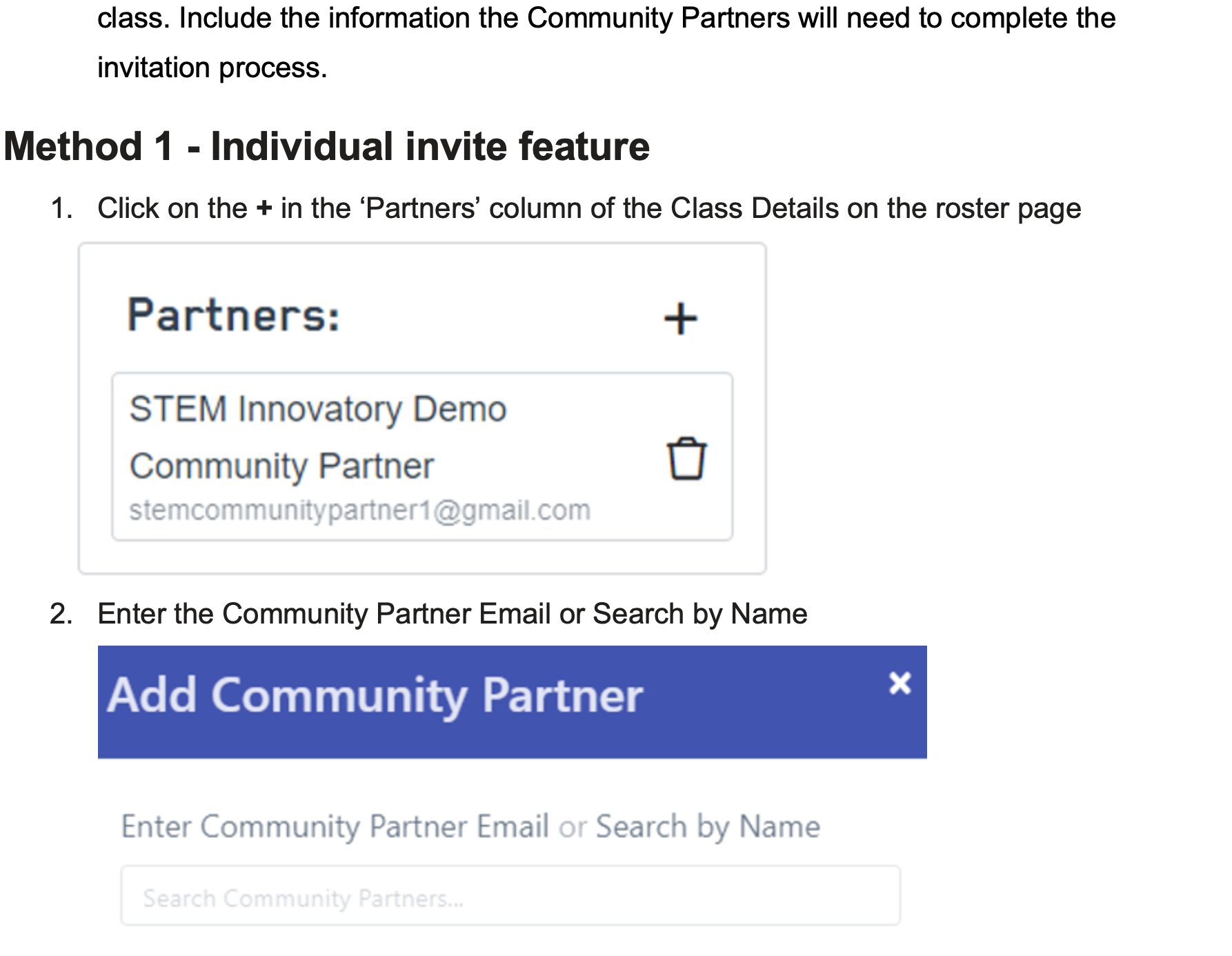Click the list number 2 marker
Viewport: 1232px width, 956px height.
click(x=61, y=614)
